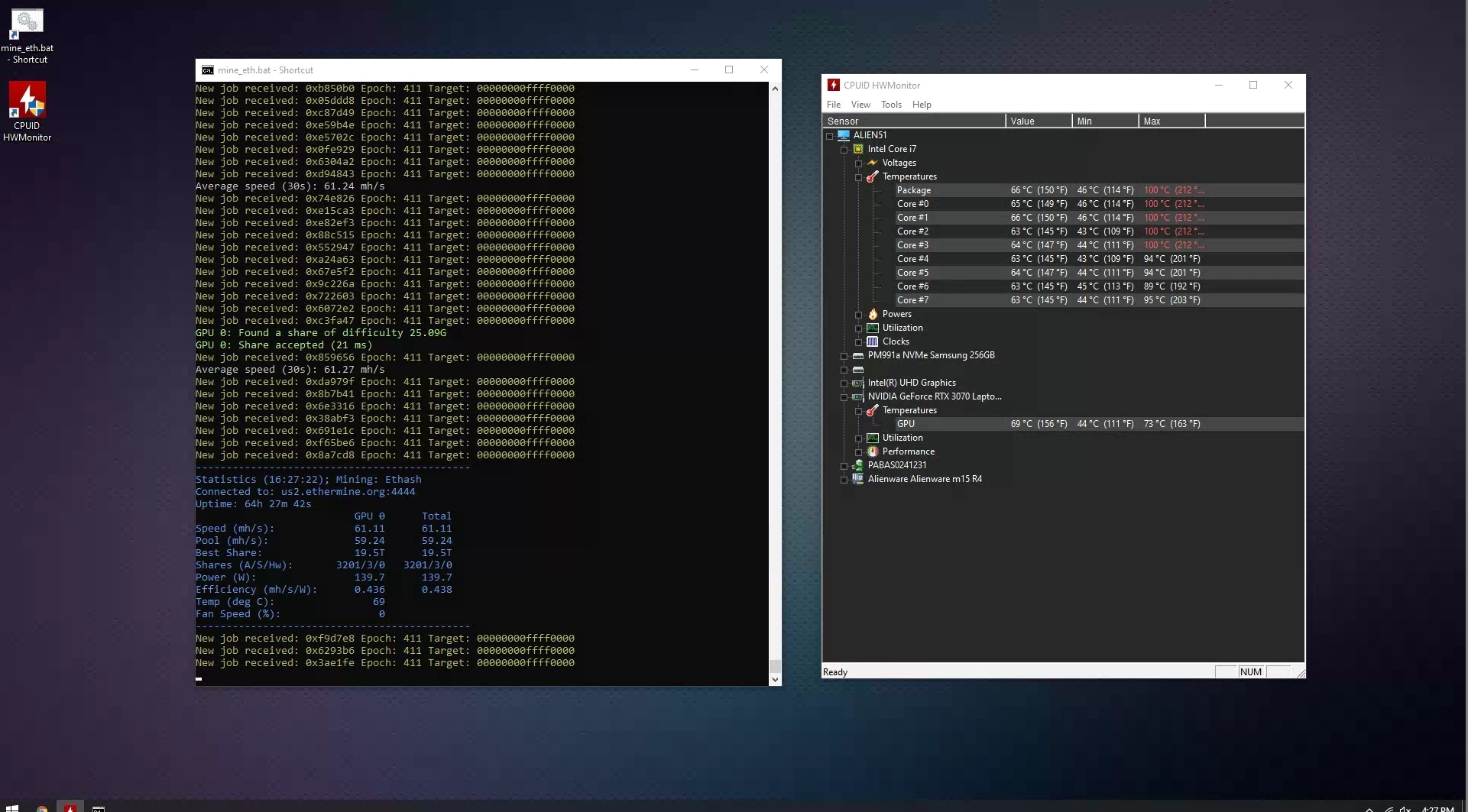Click the console scrollbar up arrow
1468x812 pixels.
775,89
